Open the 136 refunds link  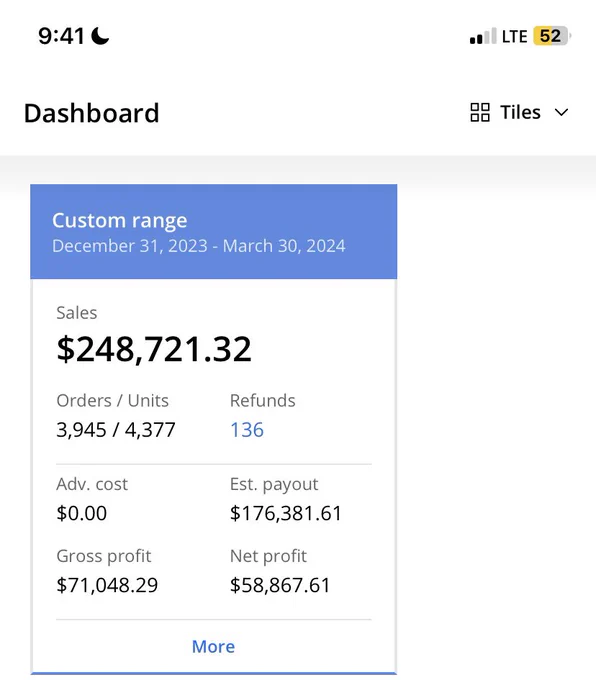[x=247, y=430]
